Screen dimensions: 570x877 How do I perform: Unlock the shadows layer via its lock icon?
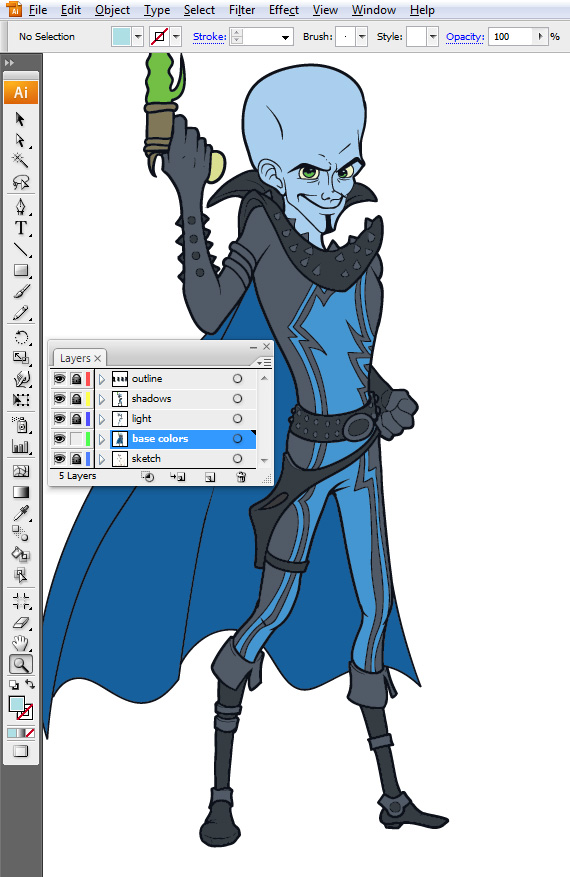click(x=76, y=399)
